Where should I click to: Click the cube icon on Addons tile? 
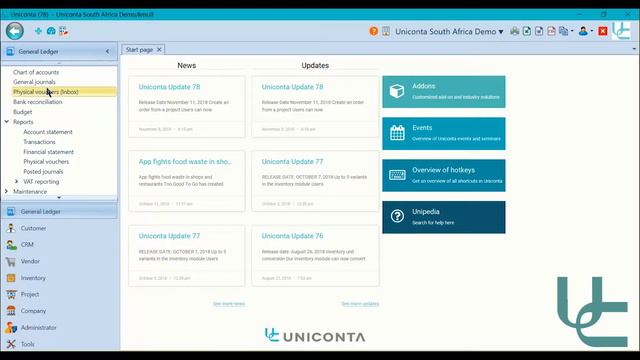click(x=397, y=91)
